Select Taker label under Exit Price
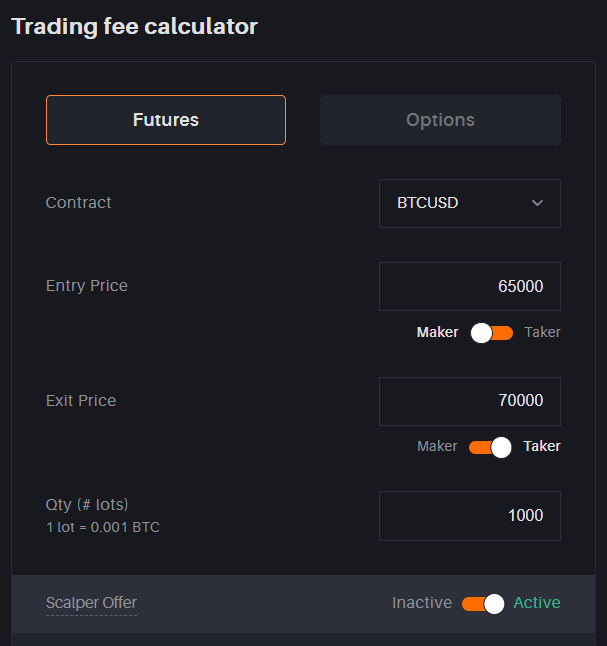 click(542, 446)
